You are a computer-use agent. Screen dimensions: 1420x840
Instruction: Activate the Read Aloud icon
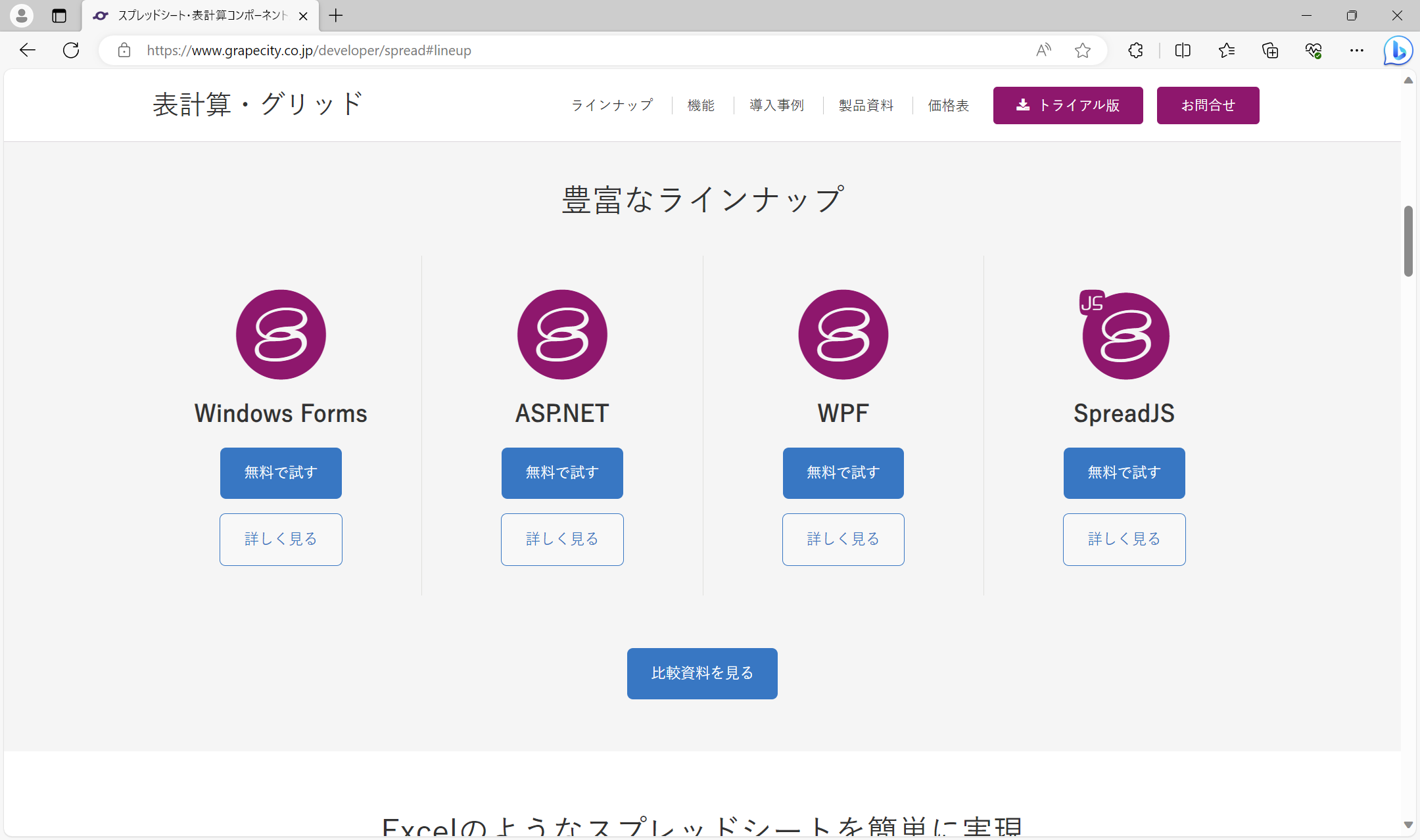[1043, 50]
